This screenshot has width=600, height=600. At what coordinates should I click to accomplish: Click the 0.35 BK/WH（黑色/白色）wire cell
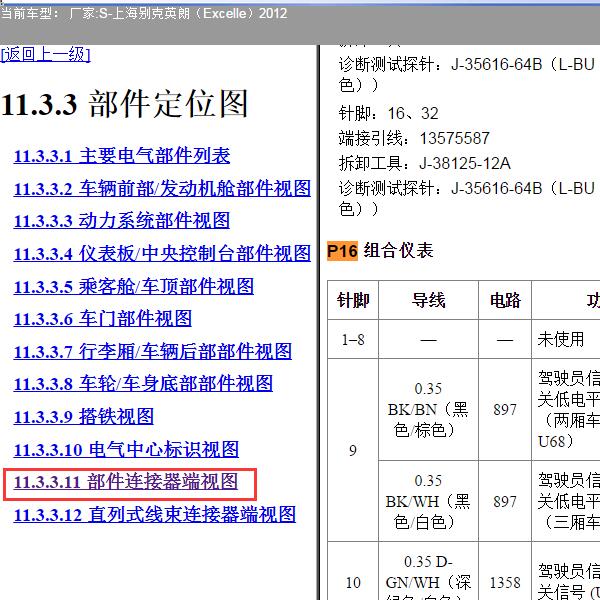click(x=429, y=501)
